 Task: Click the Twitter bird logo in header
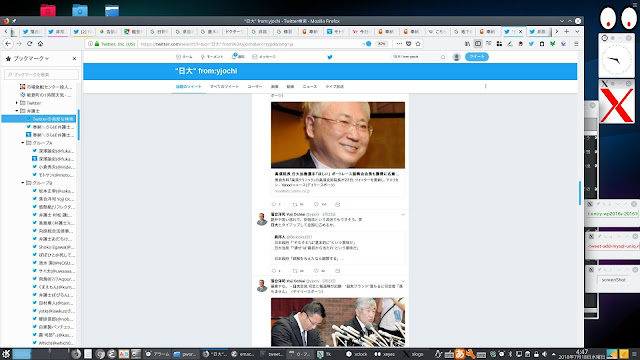(x=330, y=57)
